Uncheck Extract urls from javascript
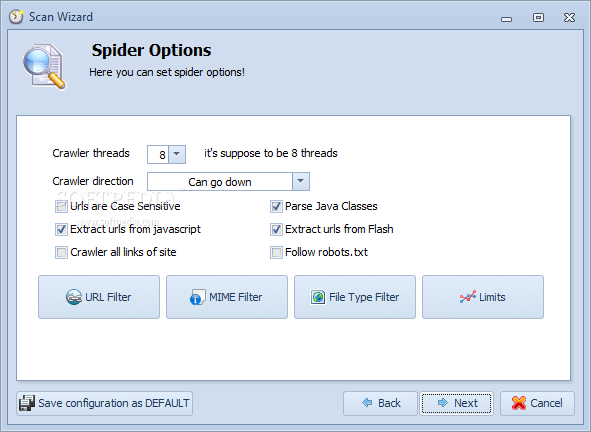 tap(61, 229)
